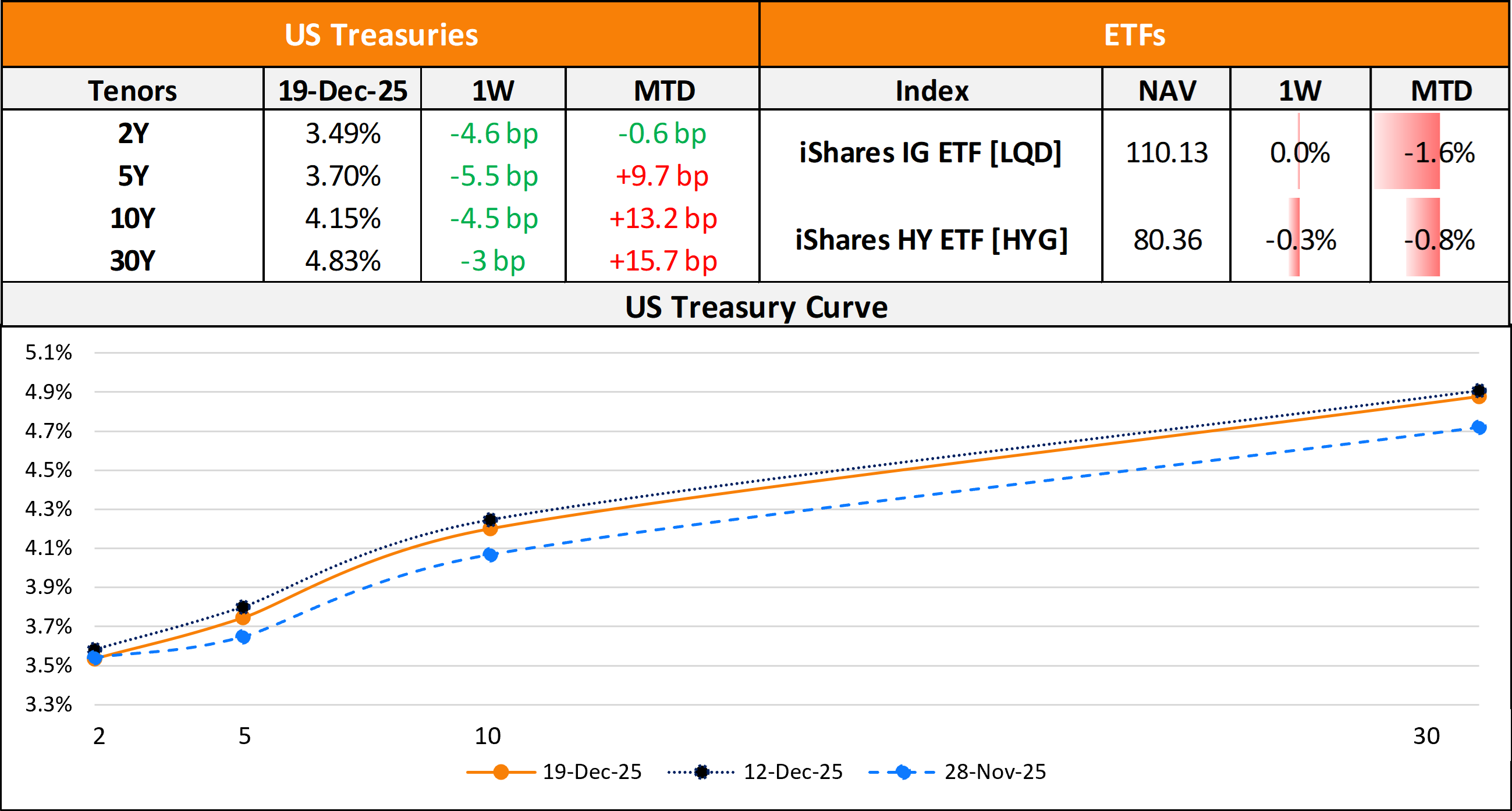This screenshot has height=811, width=1512.
Task: Click HYG NAV value 80.36
Action: (1167, 240)
